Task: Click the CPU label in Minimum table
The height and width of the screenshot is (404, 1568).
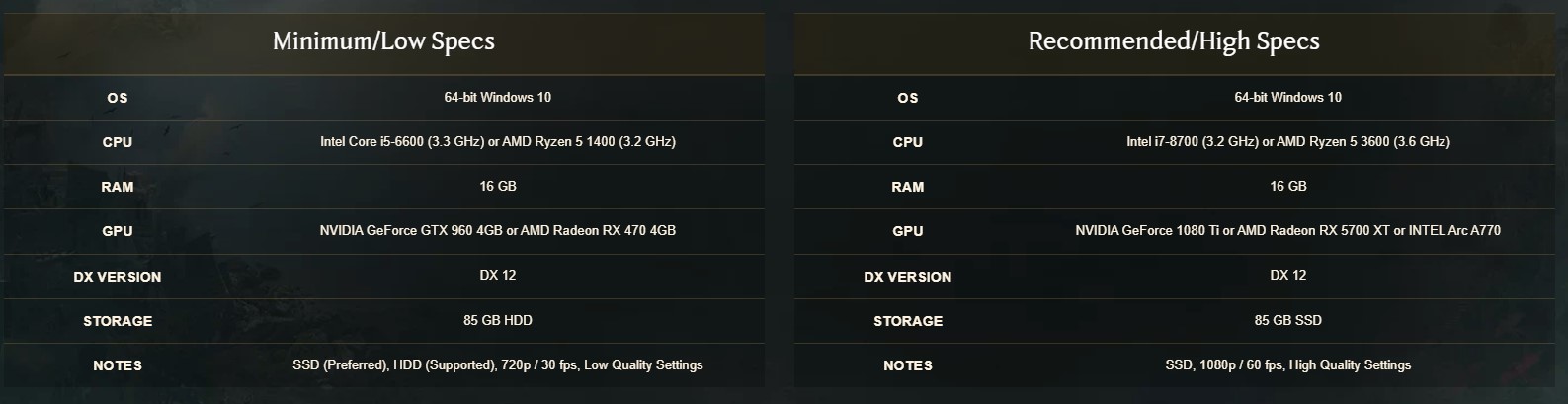Action: pyautogui.click(x=118, y=142)
